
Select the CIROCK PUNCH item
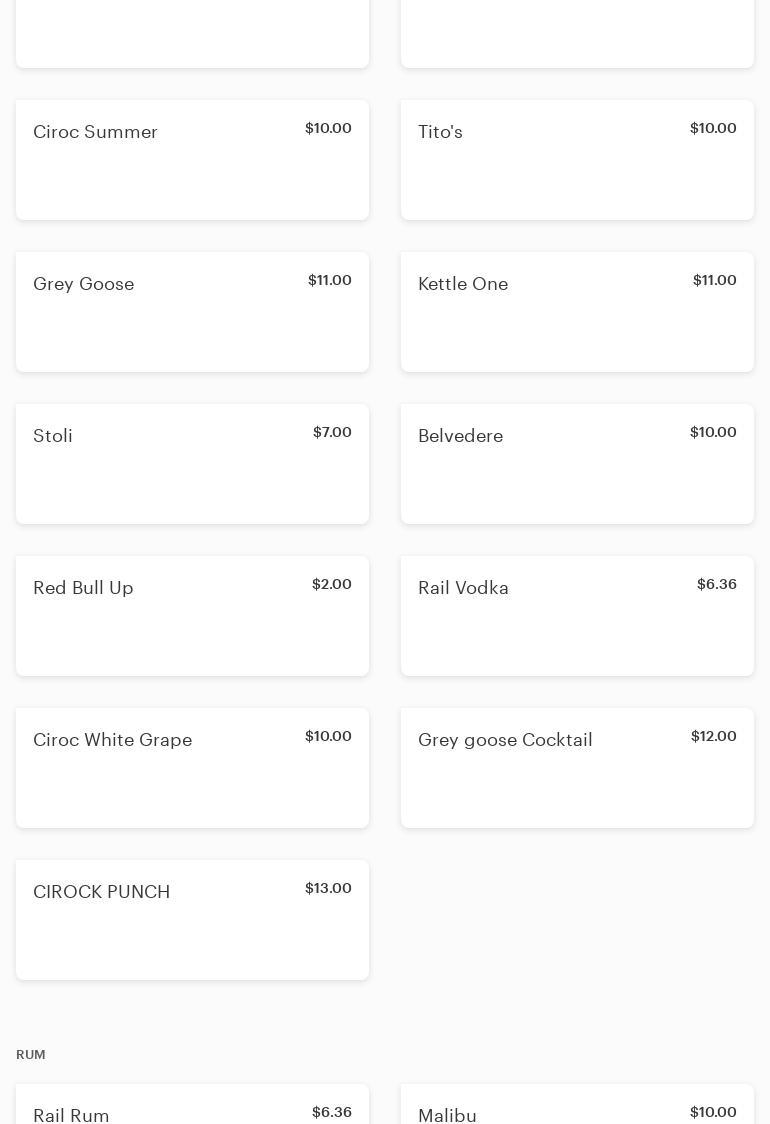(192, 920)
